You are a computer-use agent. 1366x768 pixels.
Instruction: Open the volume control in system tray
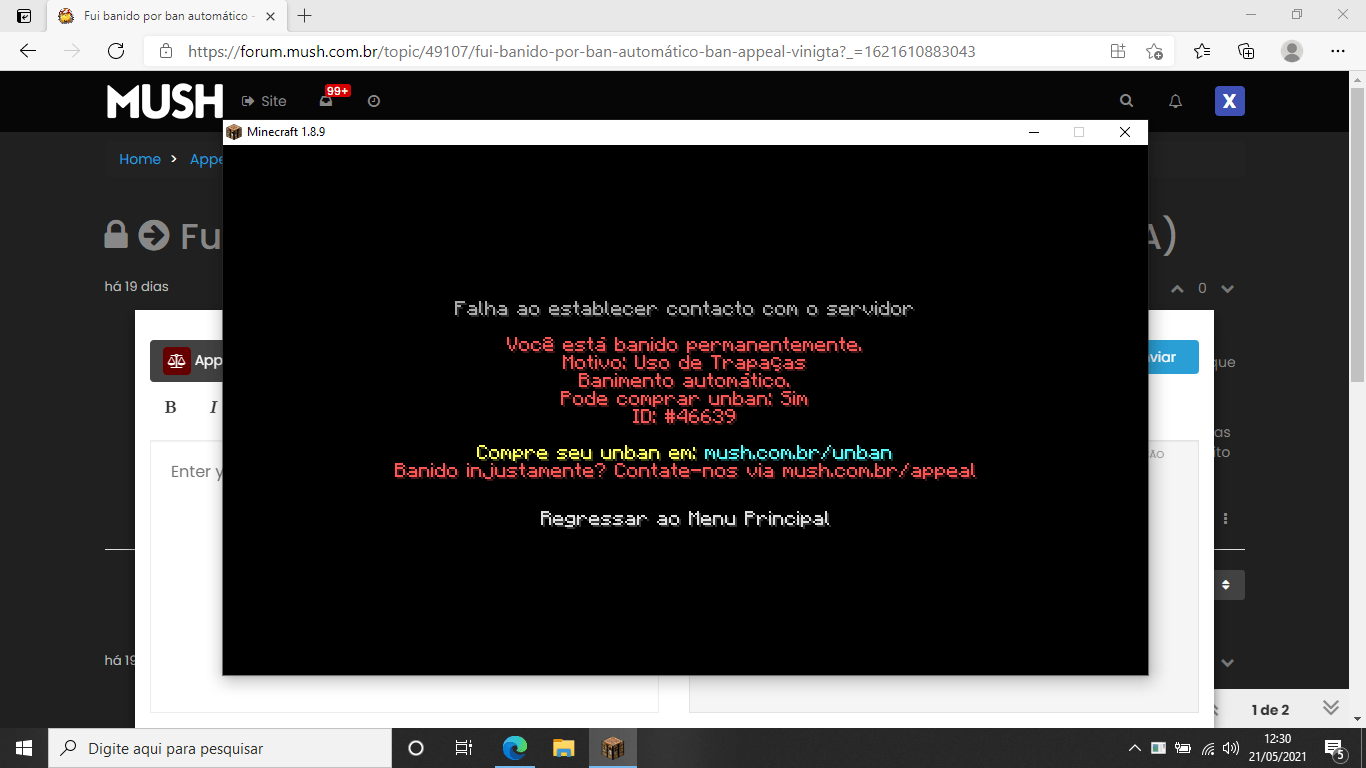(1231, 748)
